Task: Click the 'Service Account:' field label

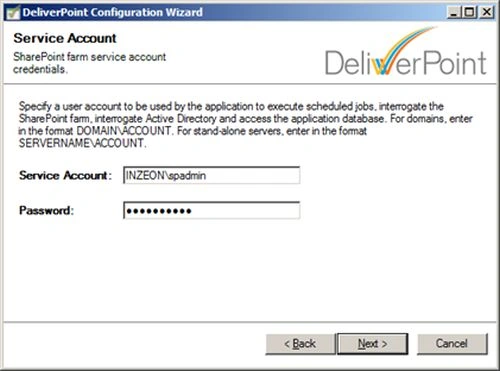Action: pyautogui.click(x=65, y=176)
